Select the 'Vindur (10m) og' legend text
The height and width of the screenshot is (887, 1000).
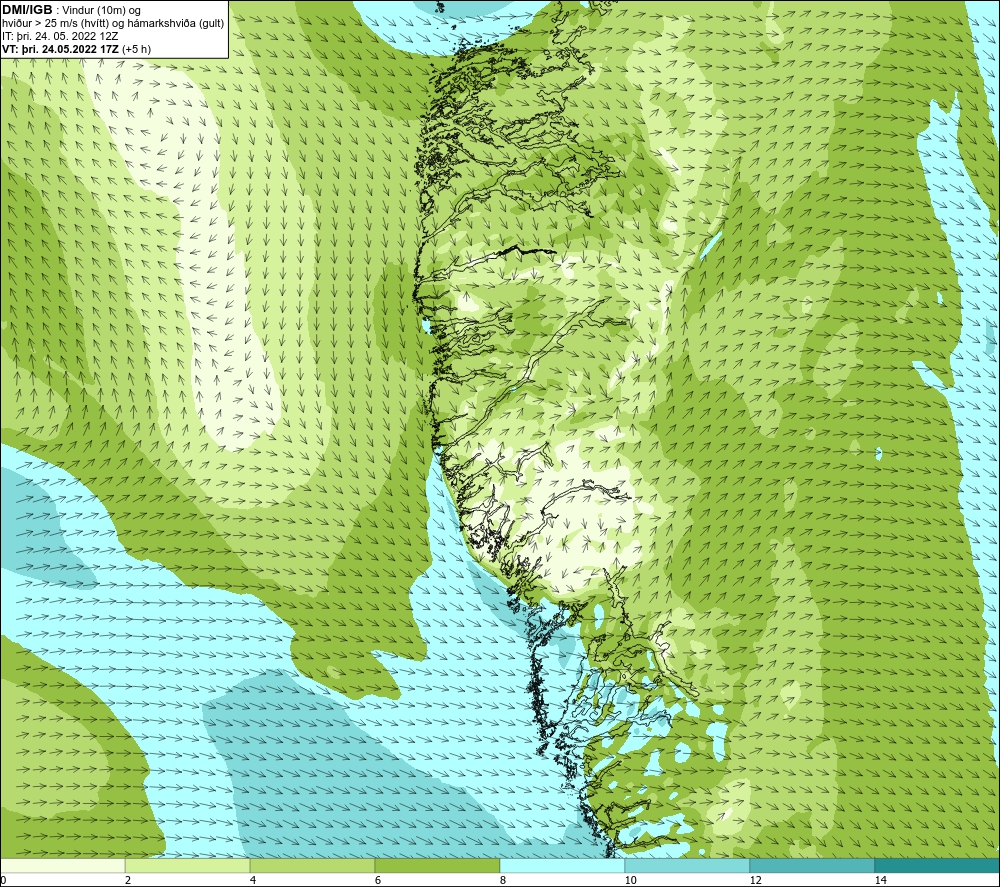click(x=101, y=10)
